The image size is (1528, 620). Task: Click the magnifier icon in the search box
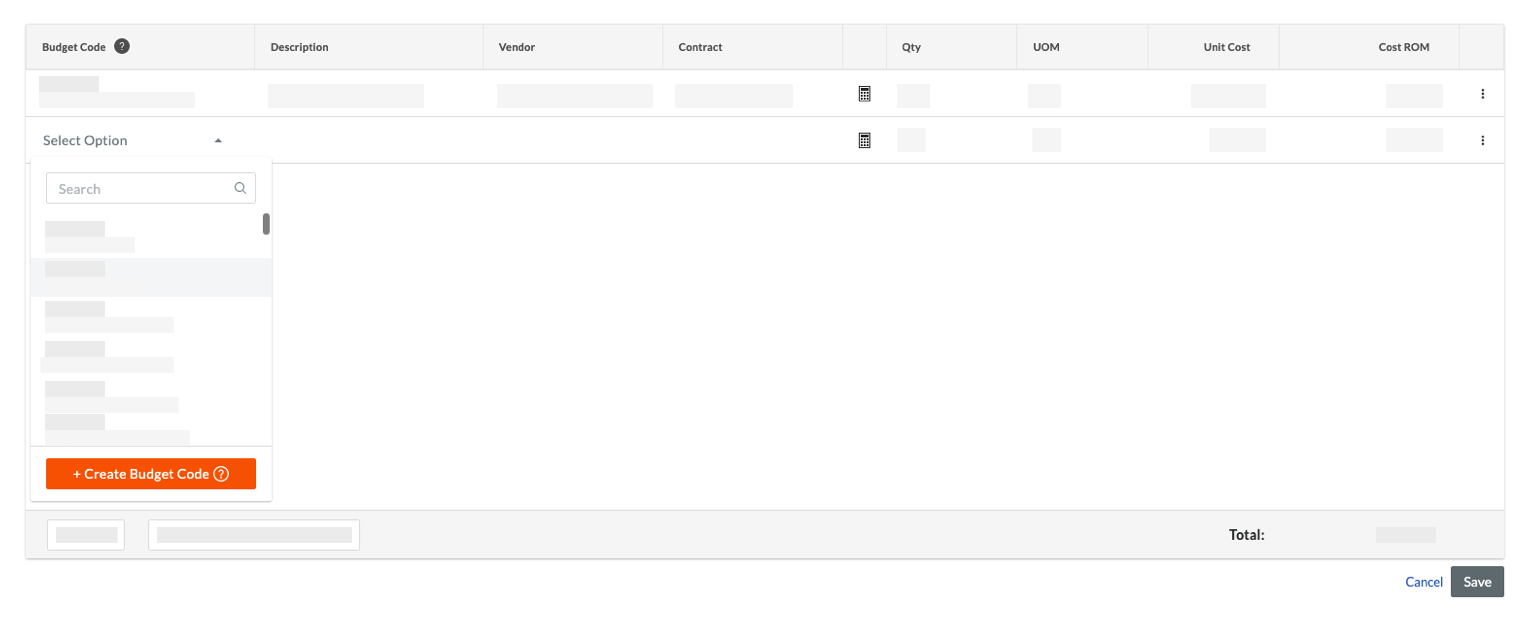[240, 188]
